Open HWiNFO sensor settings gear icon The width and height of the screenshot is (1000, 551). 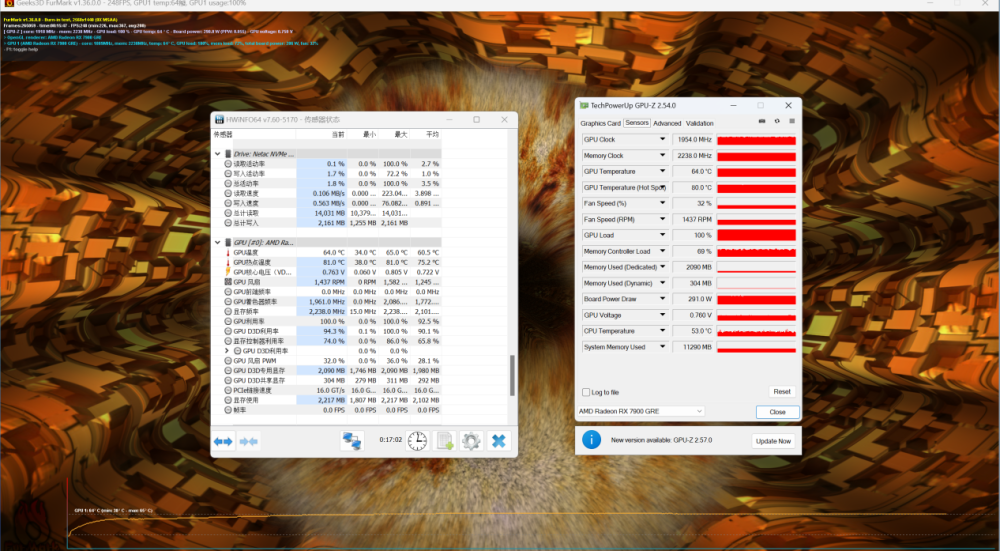click(471, 441)
